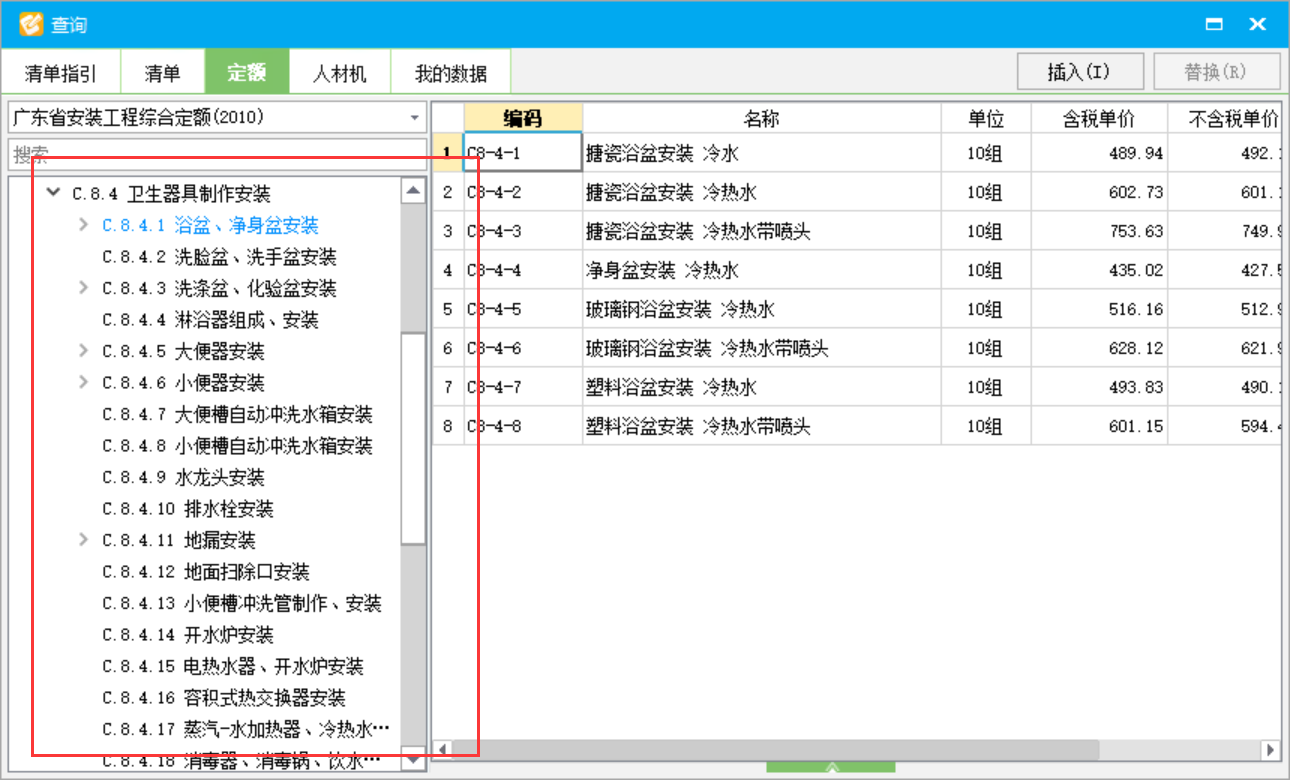Screen dimensions: 1290x780
Task: Expand the C.8.4.5 大便器安装 node
Action: tap(83, 351)
